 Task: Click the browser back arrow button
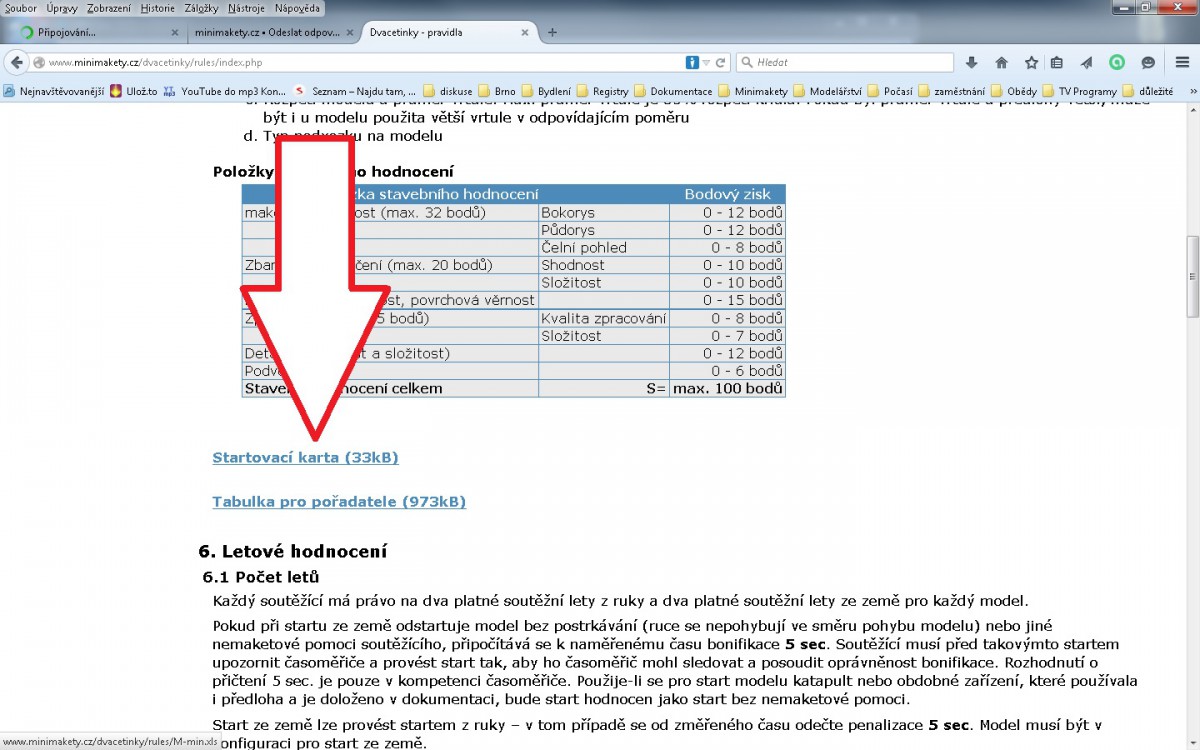pos(17,62)
